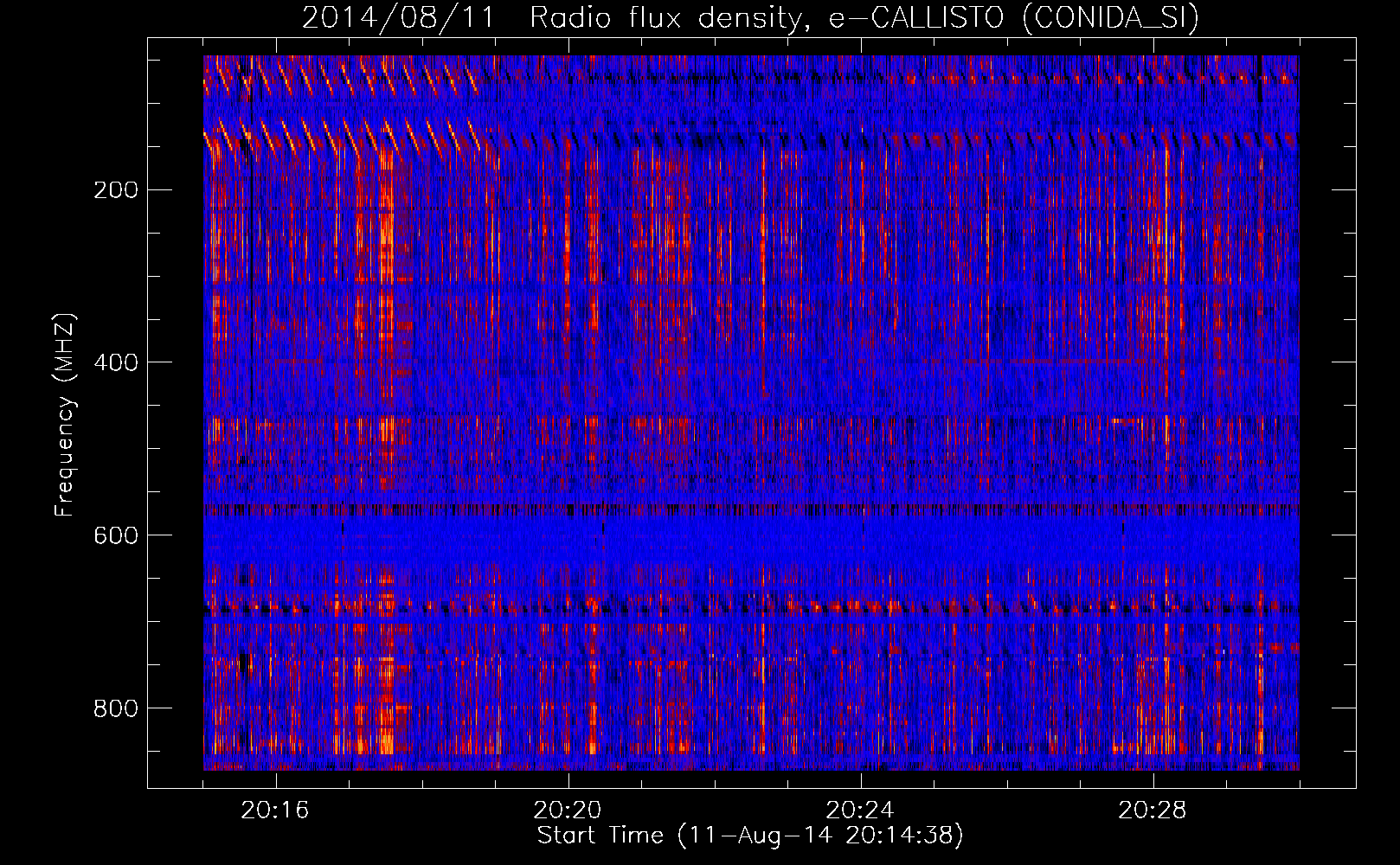
Task: Click the 'Start Time (11-Aug-14 20:14:38)' label
Action: [750, 836]
